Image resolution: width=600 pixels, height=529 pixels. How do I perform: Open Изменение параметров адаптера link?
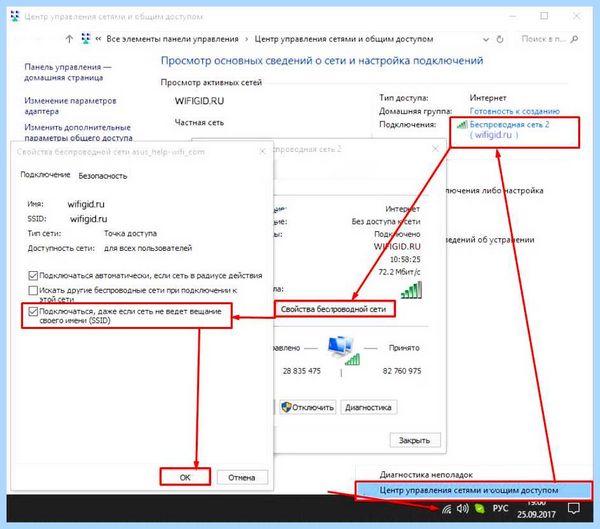coord(70,106)
